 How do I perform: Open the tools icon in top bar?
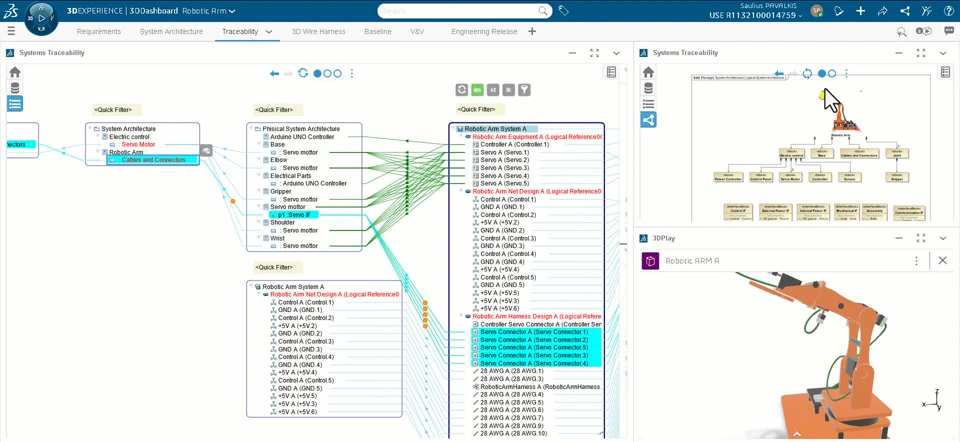[926, 10]
